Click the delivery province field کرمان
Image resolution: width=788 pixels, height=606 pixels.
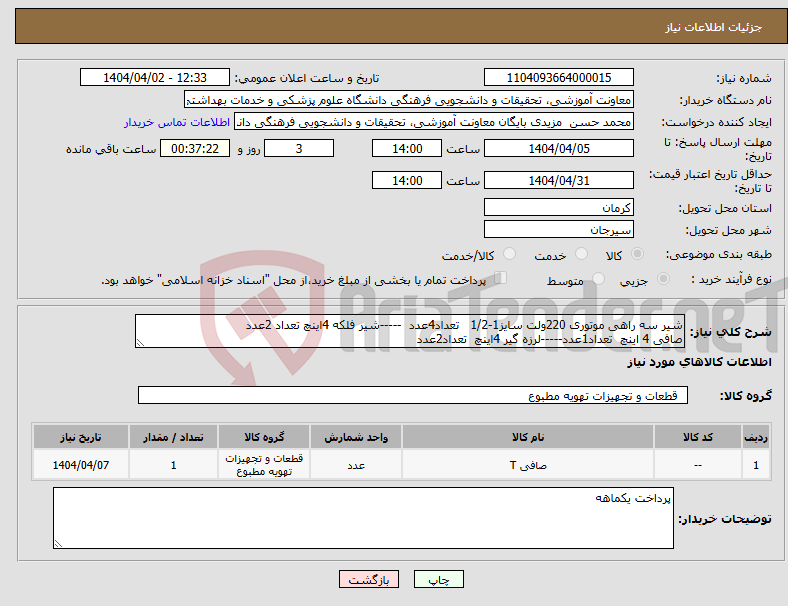pos(558,207)
